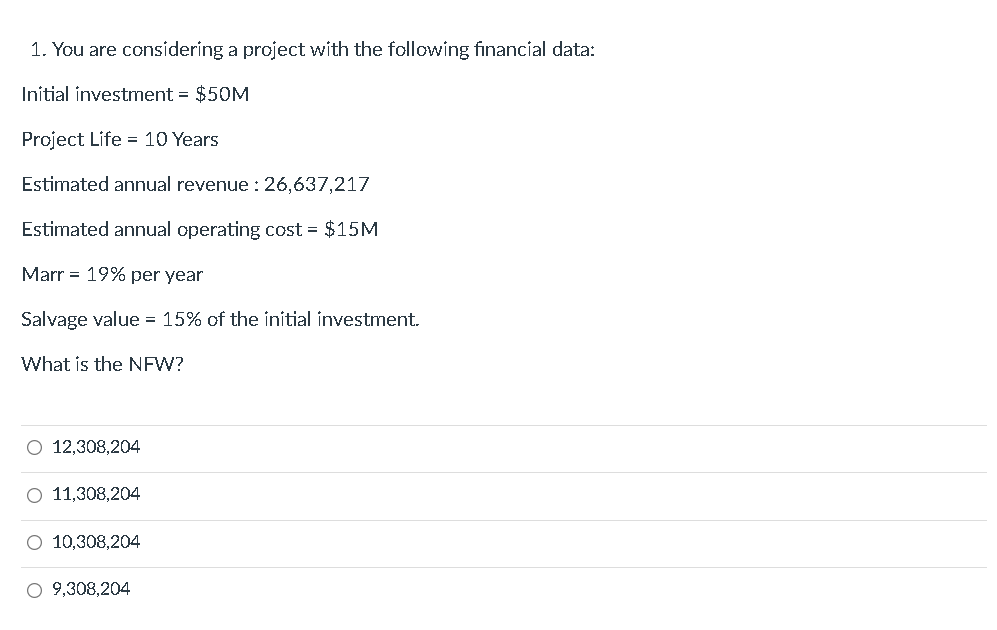Screen dimensions: 997x630
Task: Click the 10,308,204 answer label text
Action: tap(96, 542)
